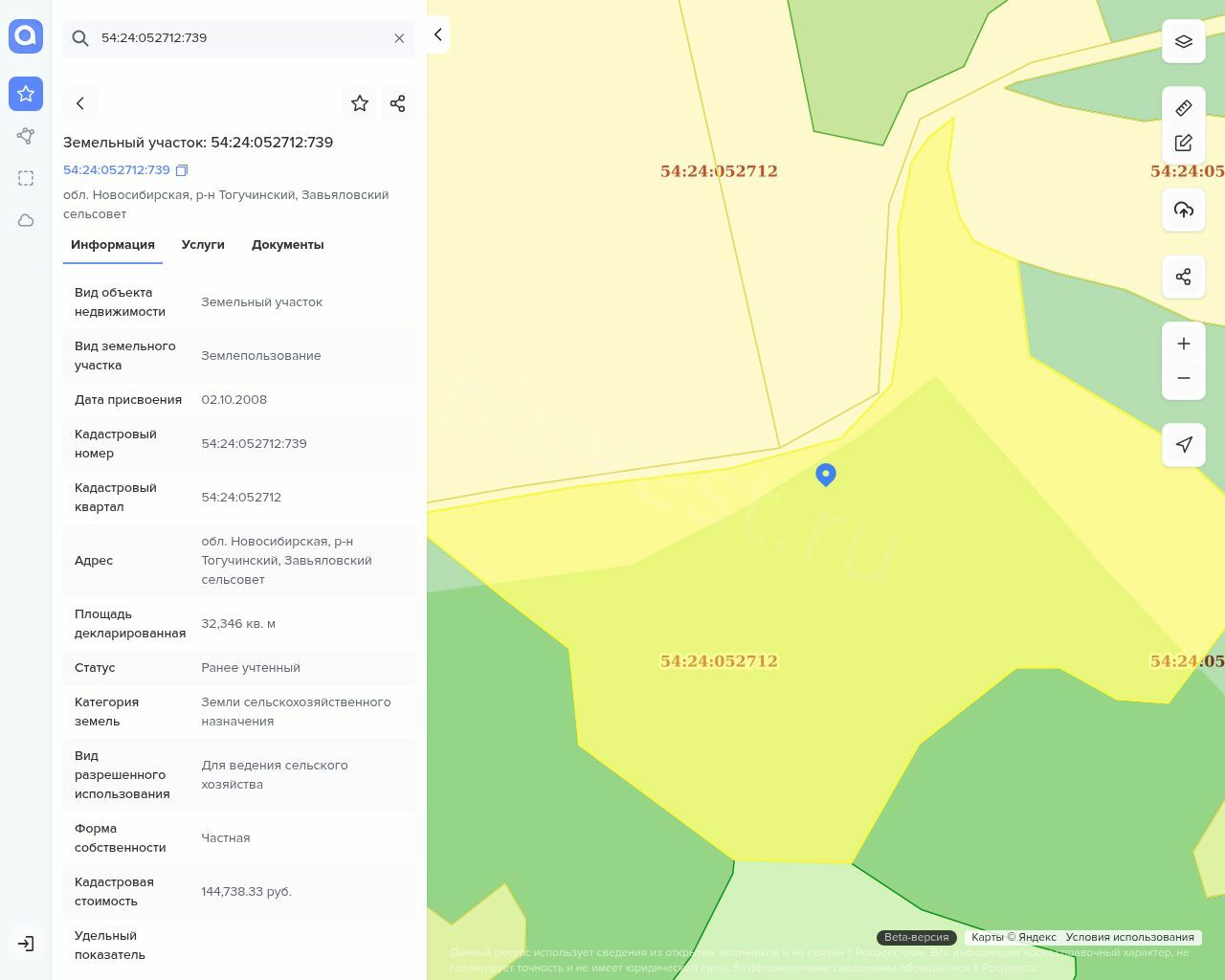Share the map via right toolbar
The height and width of the screenshot is (980, 1225).
pyautogui.click(x=1183, y=277)
